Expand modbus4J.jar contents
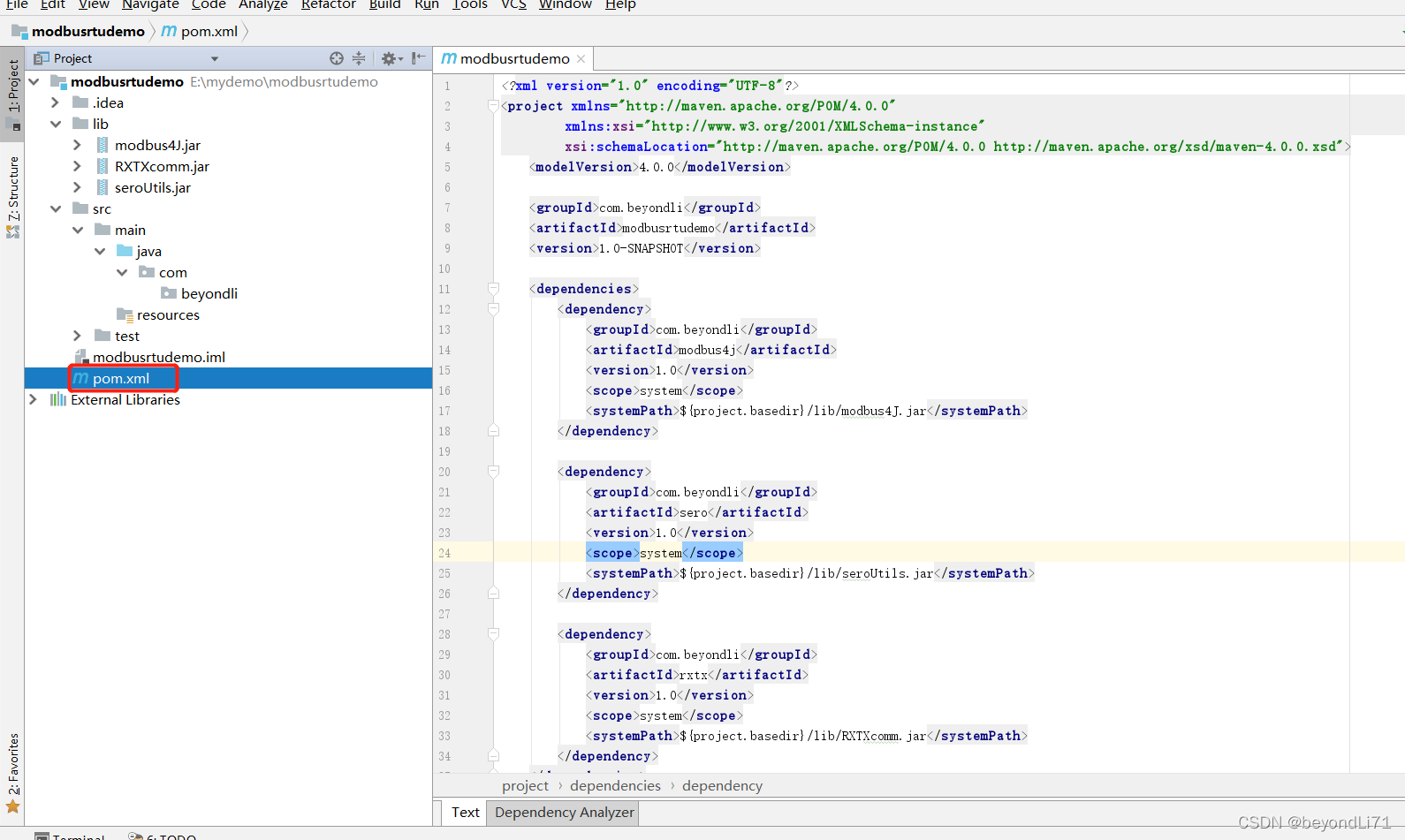This screenshot has width=1405, height=840. point(77,145)
